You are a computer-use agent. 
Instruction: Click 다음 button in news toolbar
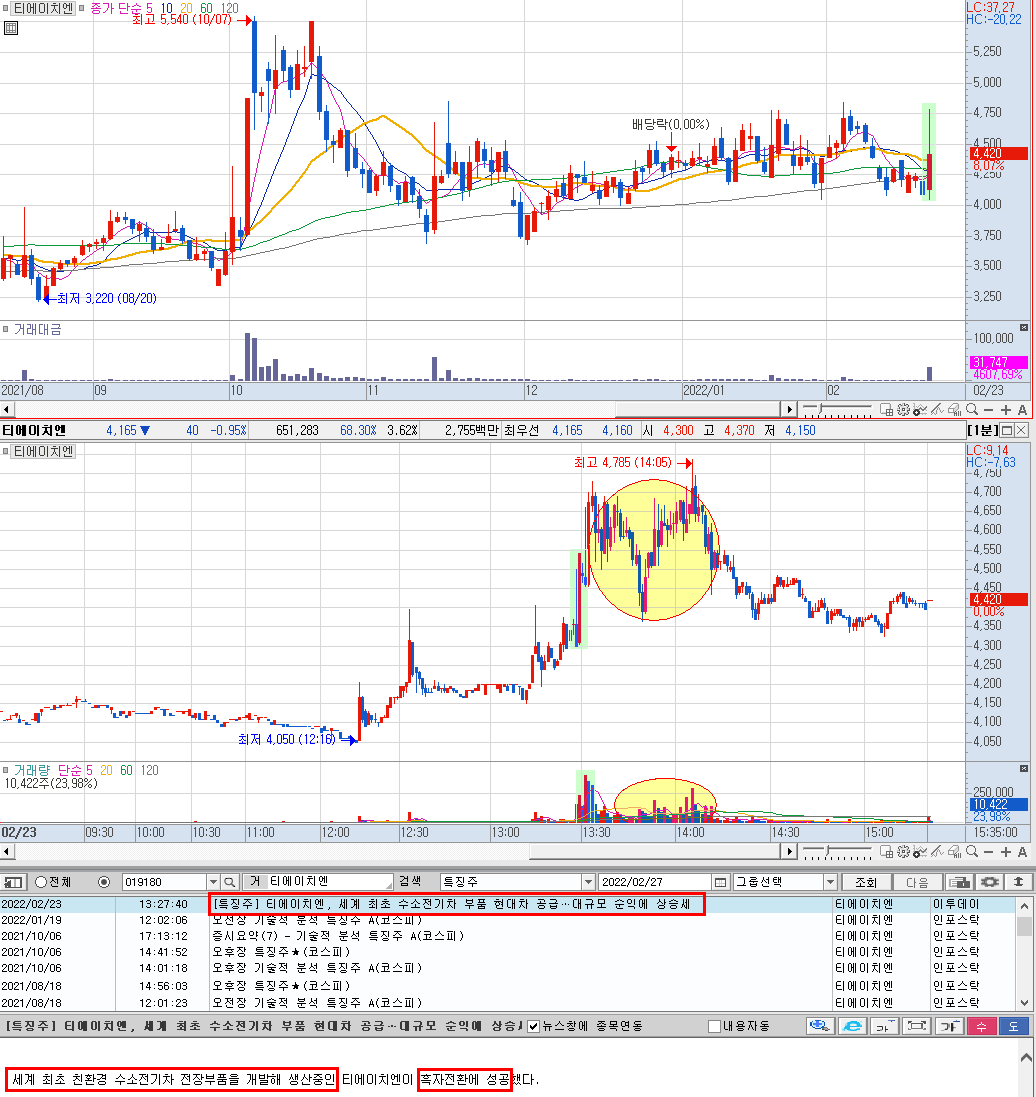click(917, 882)
